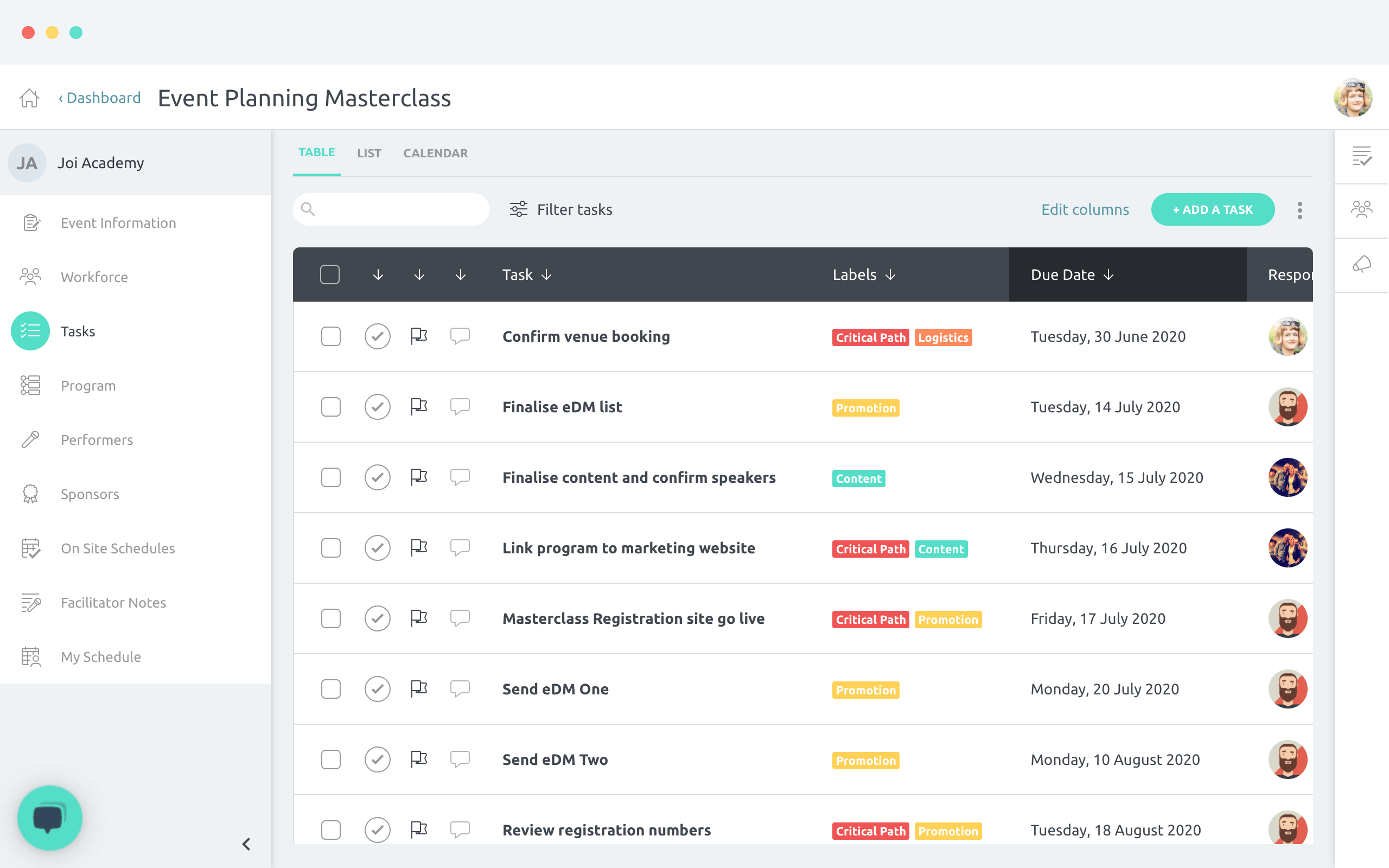
Task: Open Sponsors in the sidebar menu
Action: (x=90, y=494)
